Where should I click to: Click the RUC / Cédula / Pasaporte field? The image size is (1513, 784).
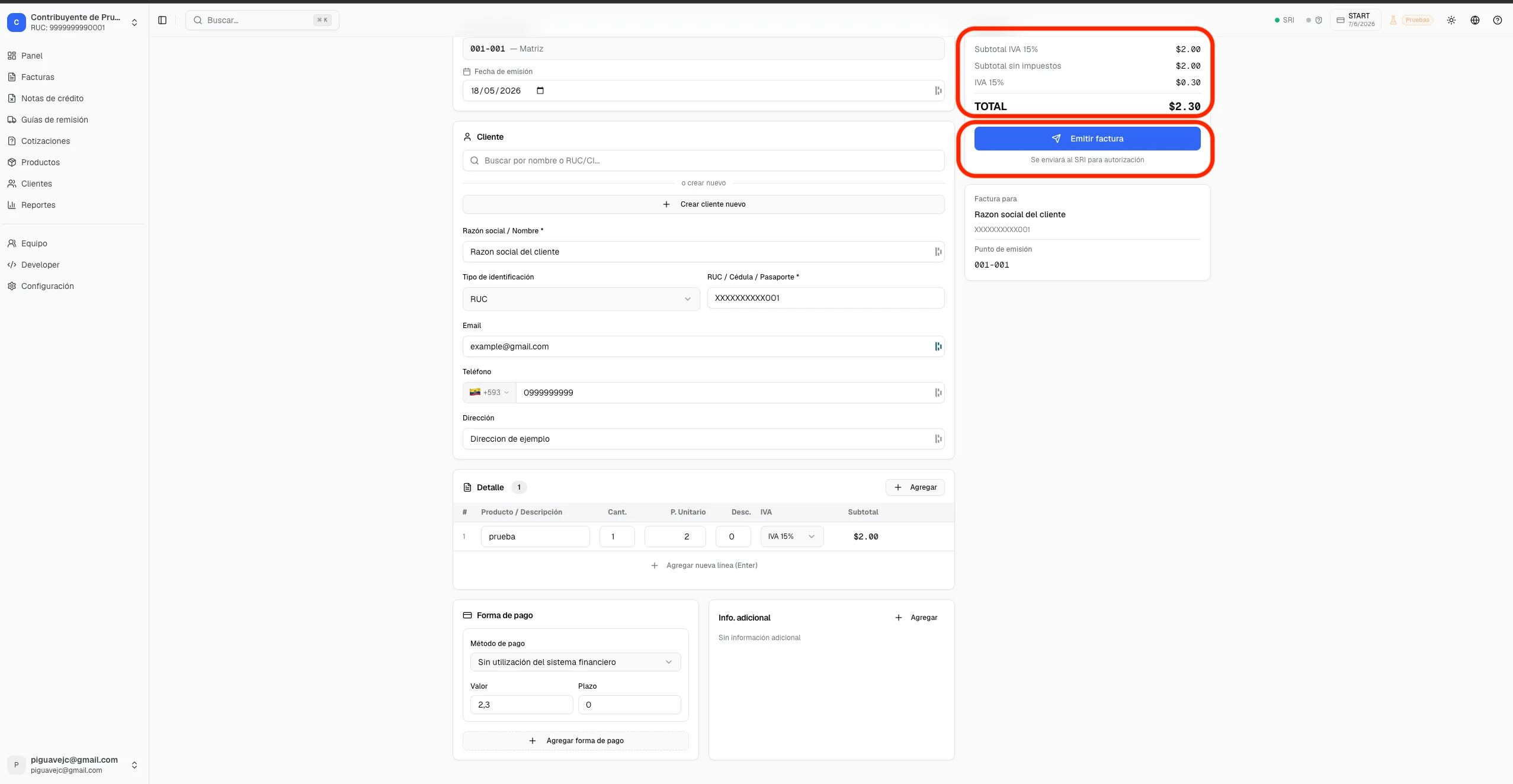click(x=826, y=298)
